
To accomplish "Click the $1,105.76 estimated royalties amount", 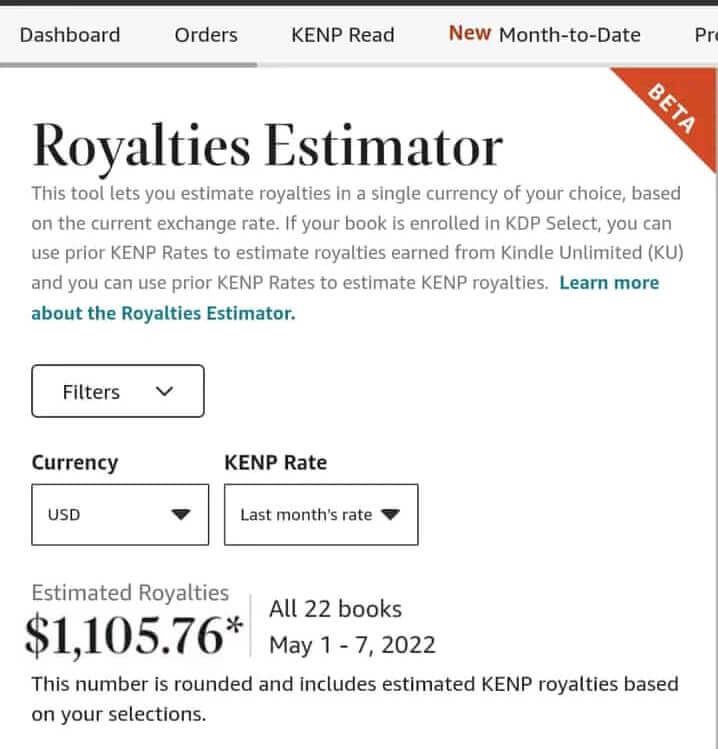I will (125, 636).
